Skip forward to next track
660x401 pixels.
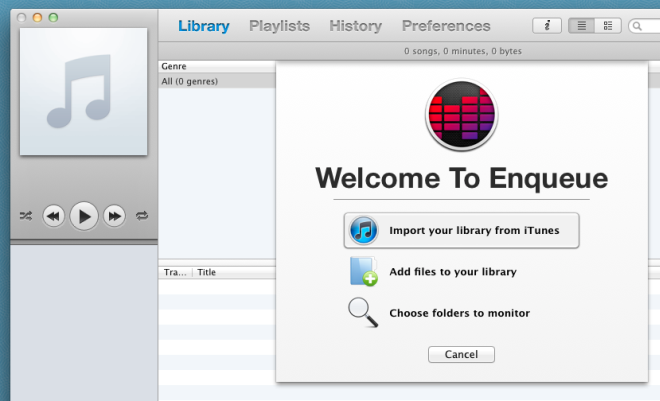114,216
